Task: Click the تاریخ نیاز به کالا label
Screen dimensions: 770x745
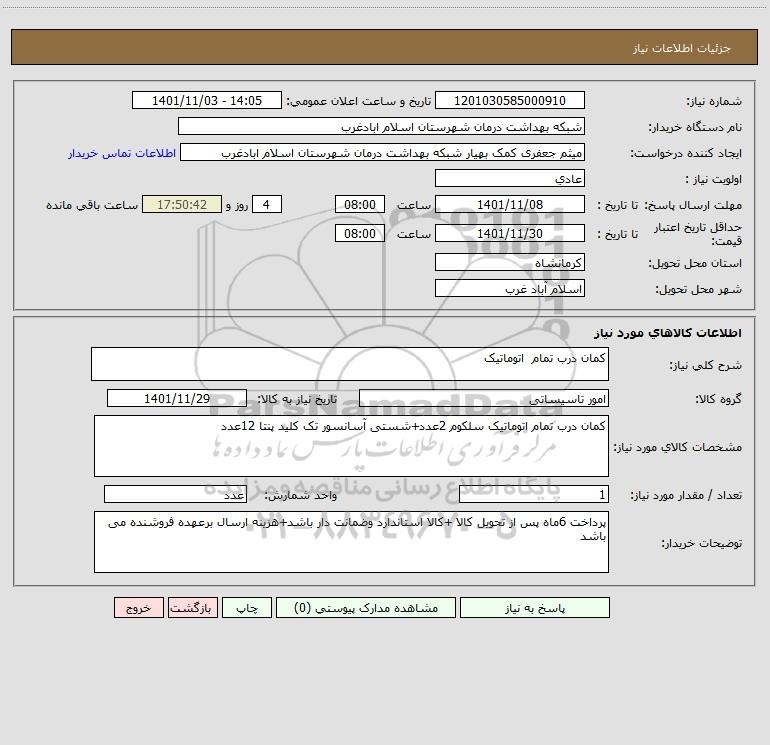Action: pos(297,399)
